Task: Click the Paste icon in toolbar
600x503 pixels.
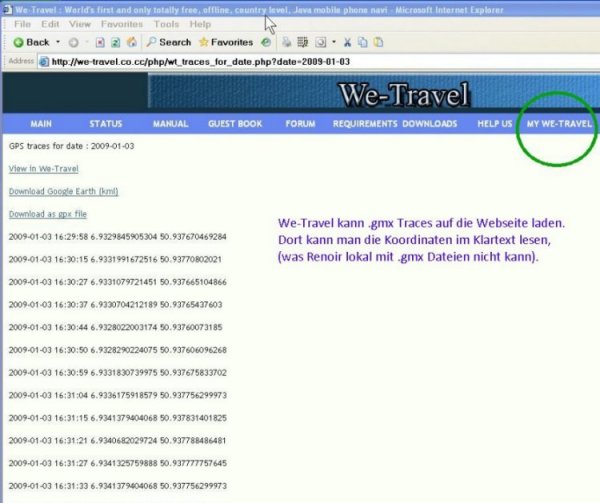Action: click(378, 42)
